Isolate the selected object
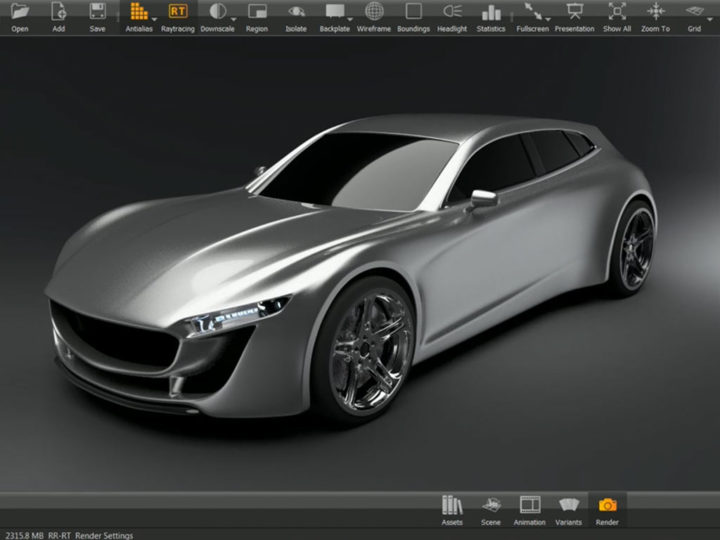 296,17
